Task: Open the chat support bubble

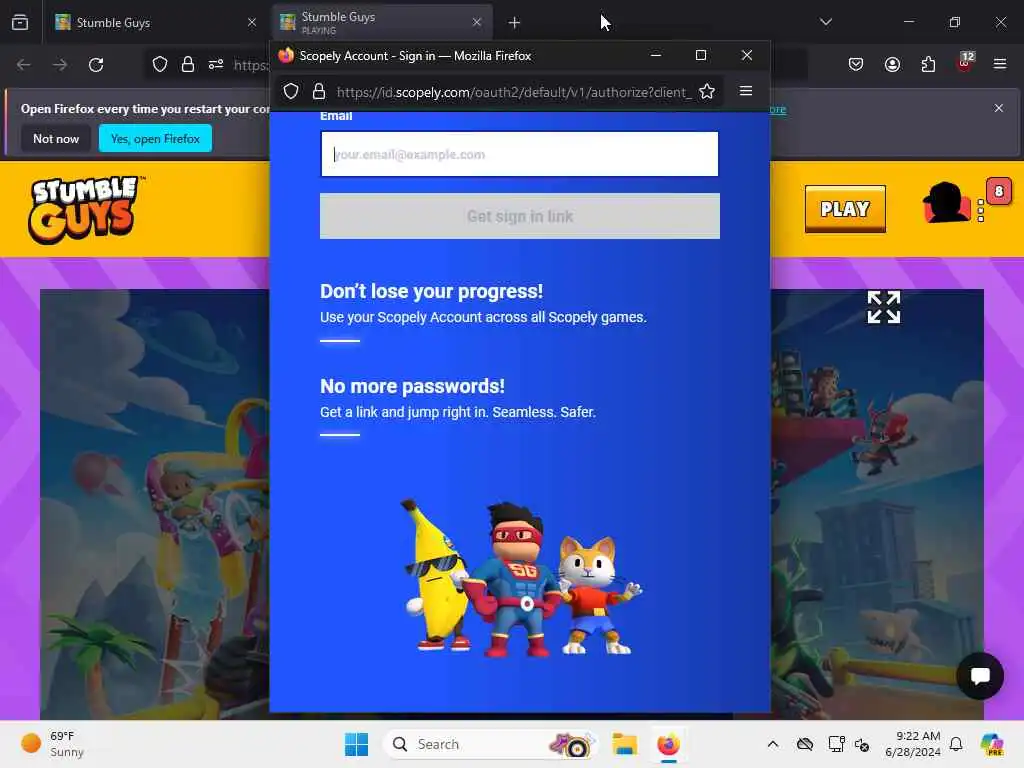Action: (x=980, y=675)
